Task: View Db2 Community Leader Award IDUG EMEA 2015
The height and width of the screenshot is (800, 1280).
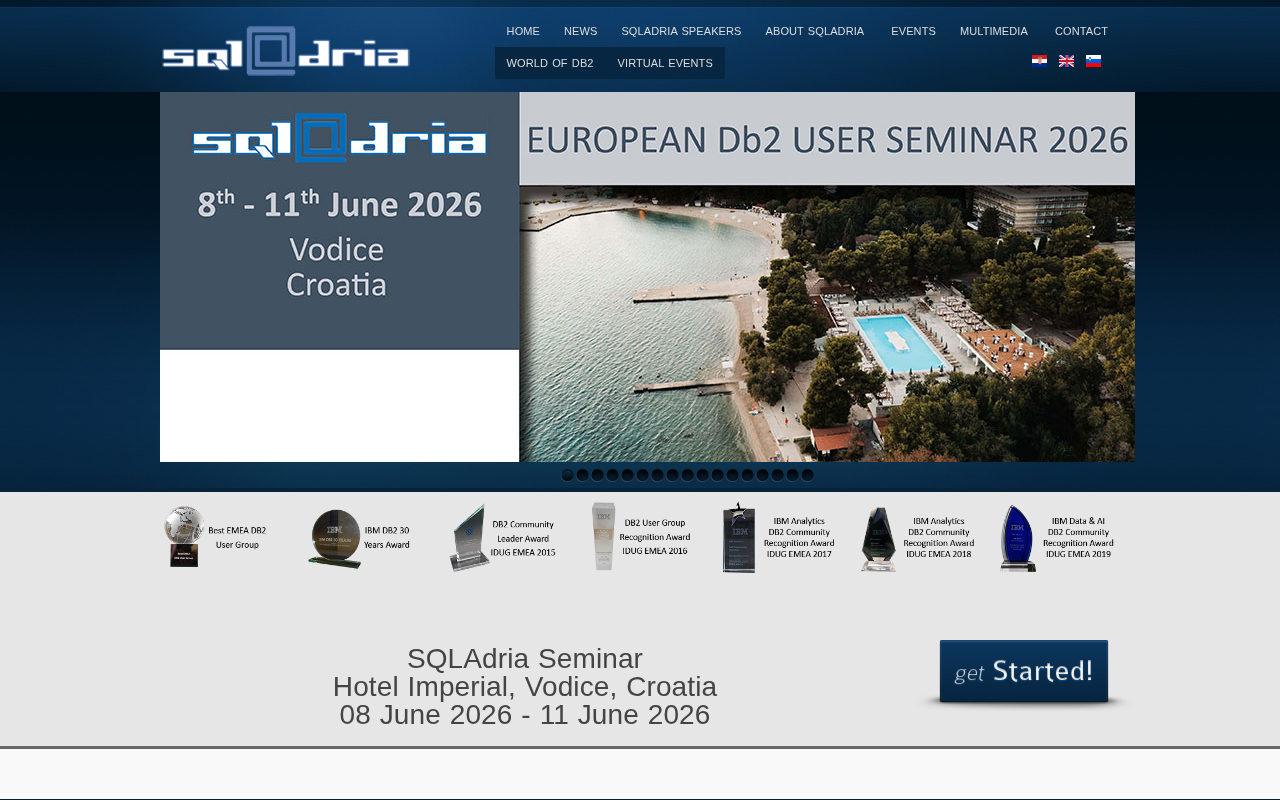Action: click(x=502, y=538)
